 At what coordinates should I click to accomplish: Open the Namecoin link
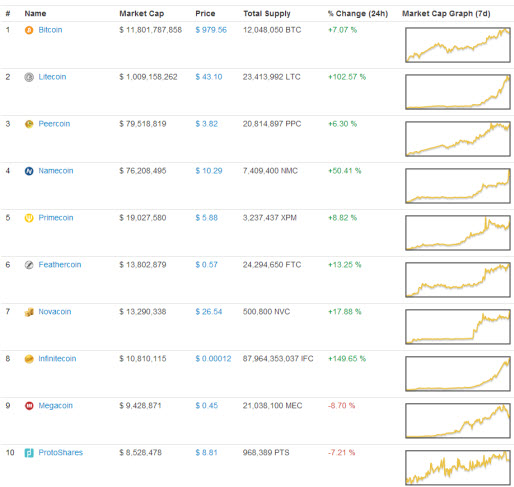[x=56, y=171]
